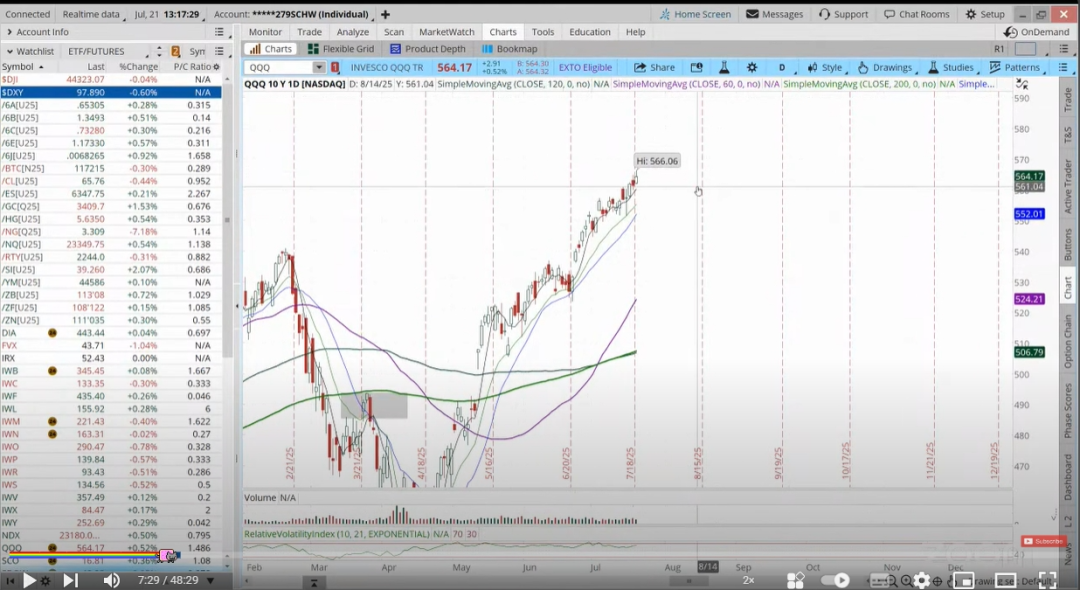Open the Studies dropdown
Image resolution: width=1080 pixels, height=590 pixels.
pos(951,67)
